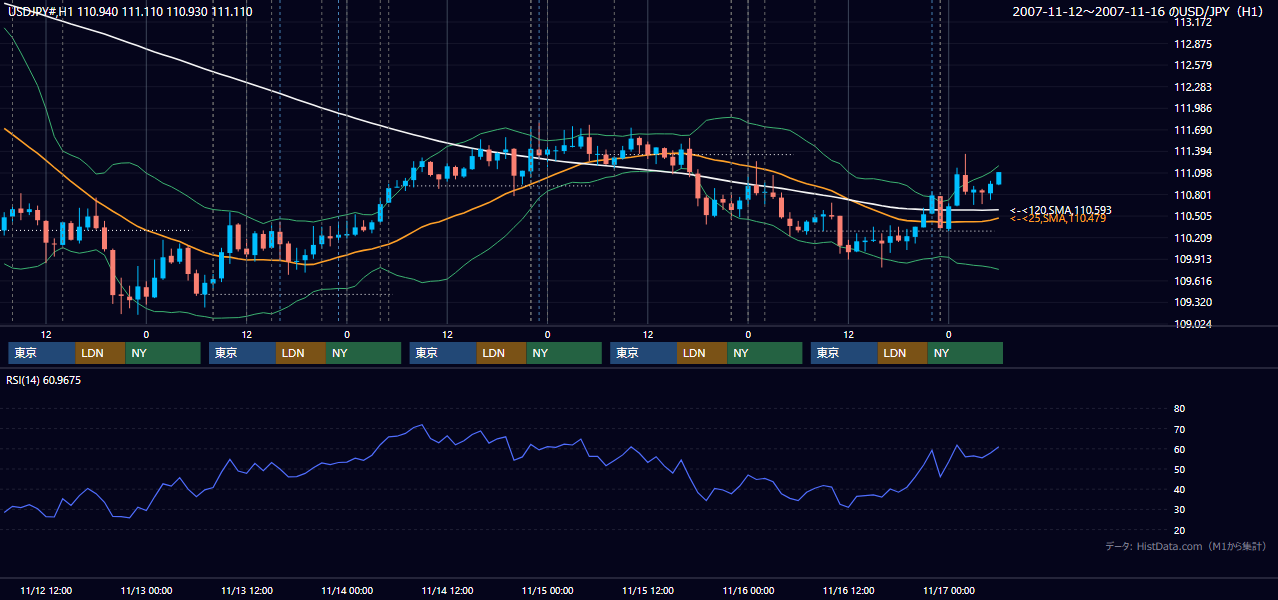The width and height of the screenshot is (1278, 600).
Task: Select the RSI scale value 20
Action: point(1179,530)
